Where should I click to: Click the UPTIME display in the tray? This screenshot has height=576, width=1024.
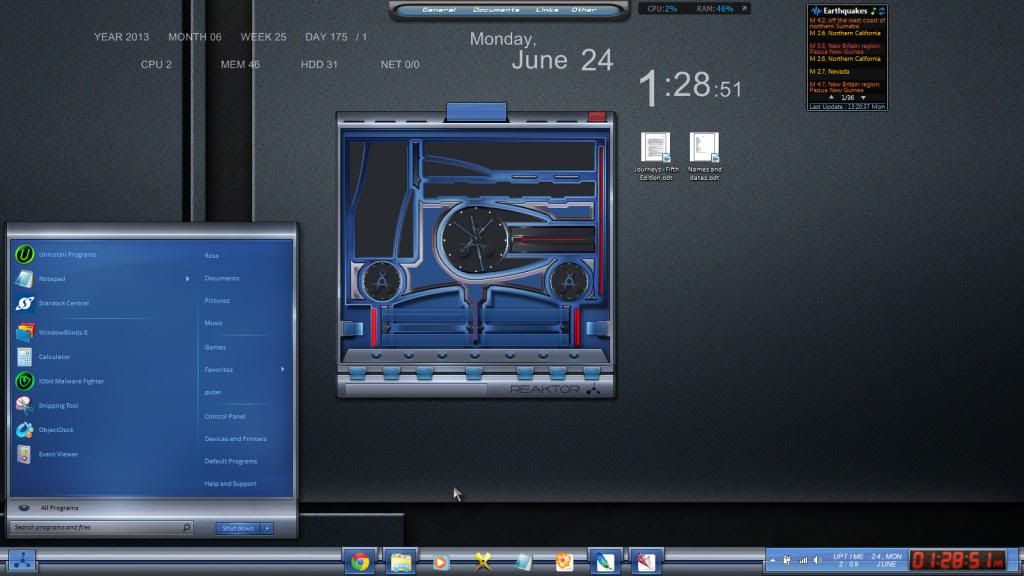click(x=848, y=560)
